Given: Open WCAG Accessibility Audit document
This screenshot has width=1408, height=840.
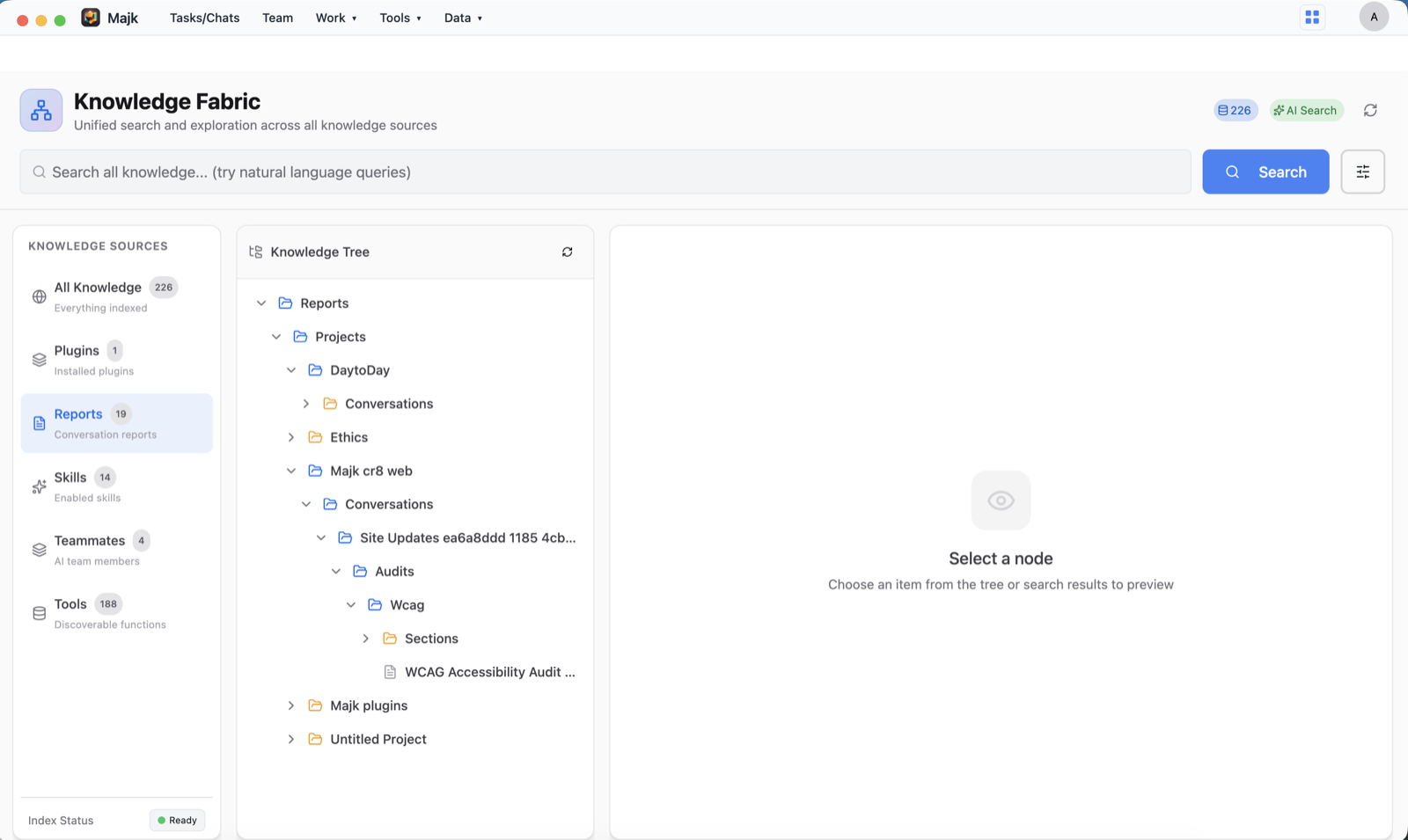Looking at the screenshot, I should pyautogui.click(x=489, y=672).
